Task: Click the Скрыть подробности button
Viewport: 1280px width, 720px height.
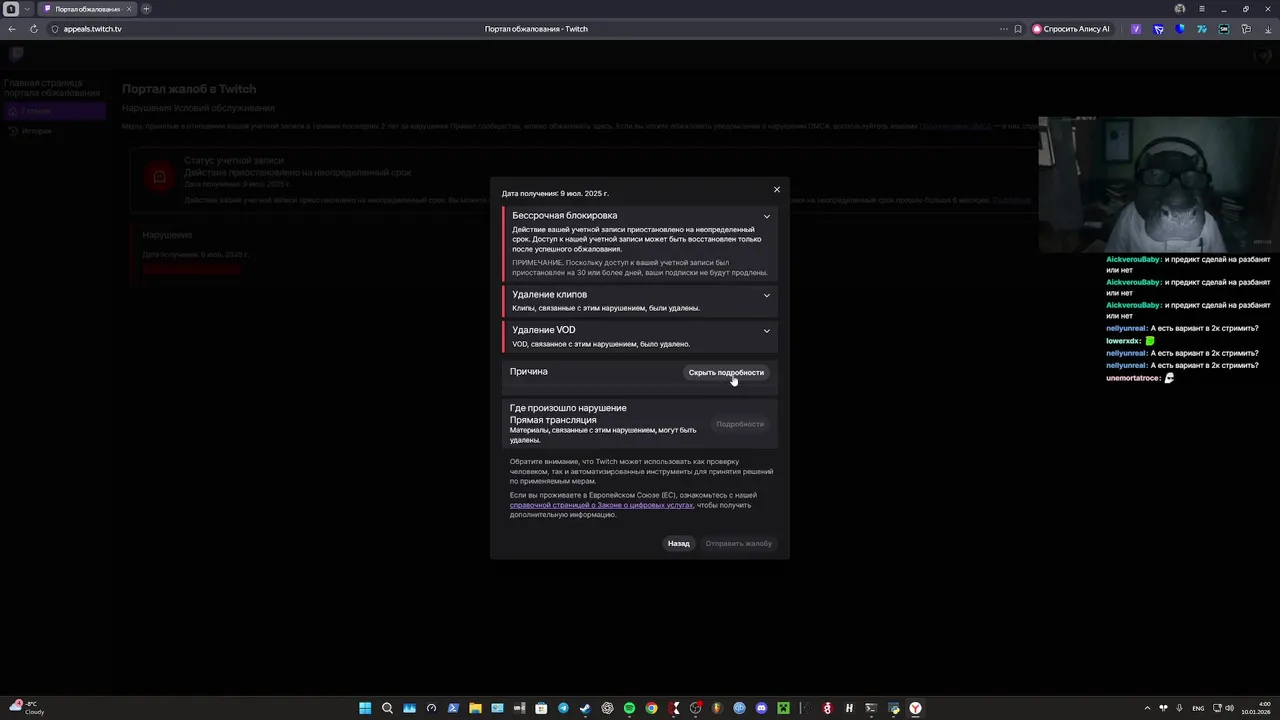Action: click(x=726, y=373)
